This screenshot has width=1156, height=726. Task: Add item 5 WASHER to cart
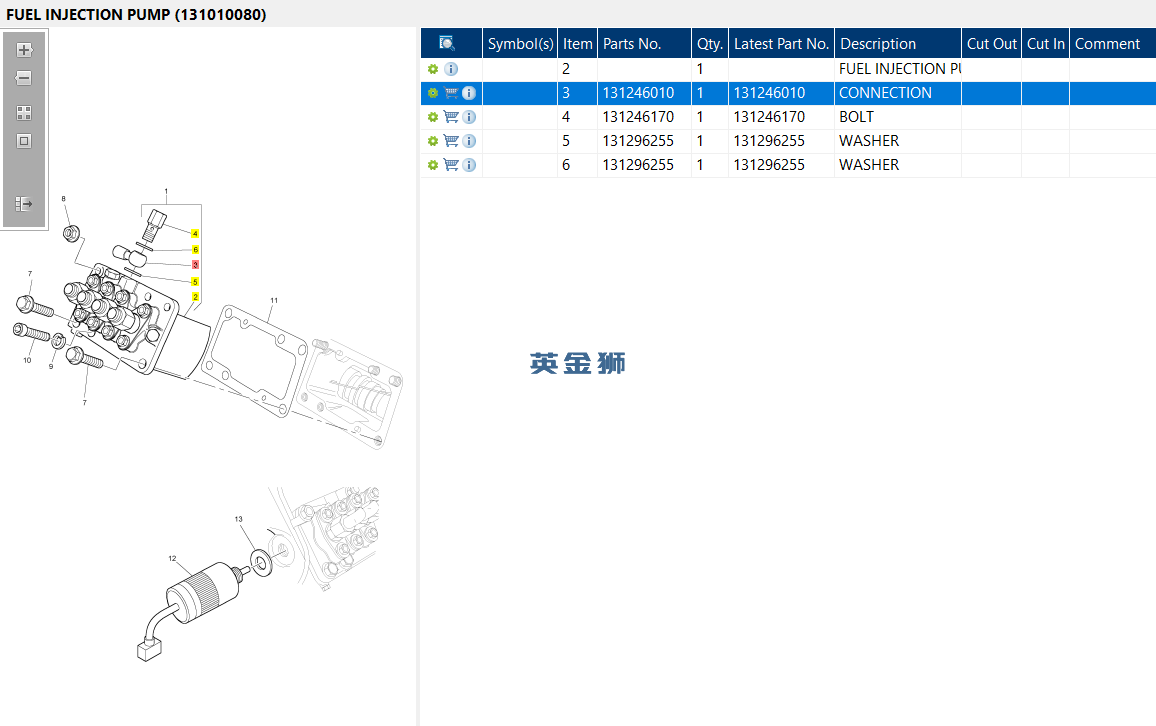coord(451,141)
